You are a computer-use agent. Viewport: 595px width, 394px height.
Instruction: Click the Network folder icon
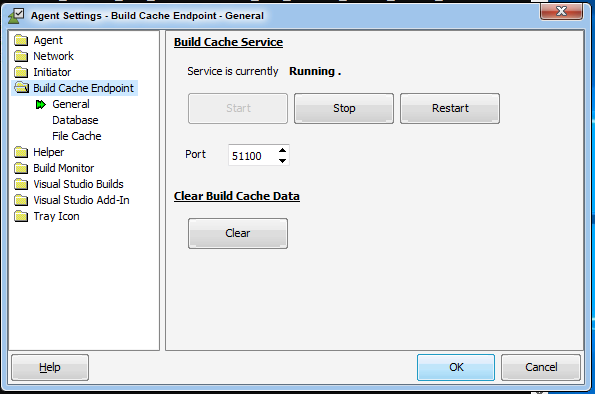tap(21, 56)
